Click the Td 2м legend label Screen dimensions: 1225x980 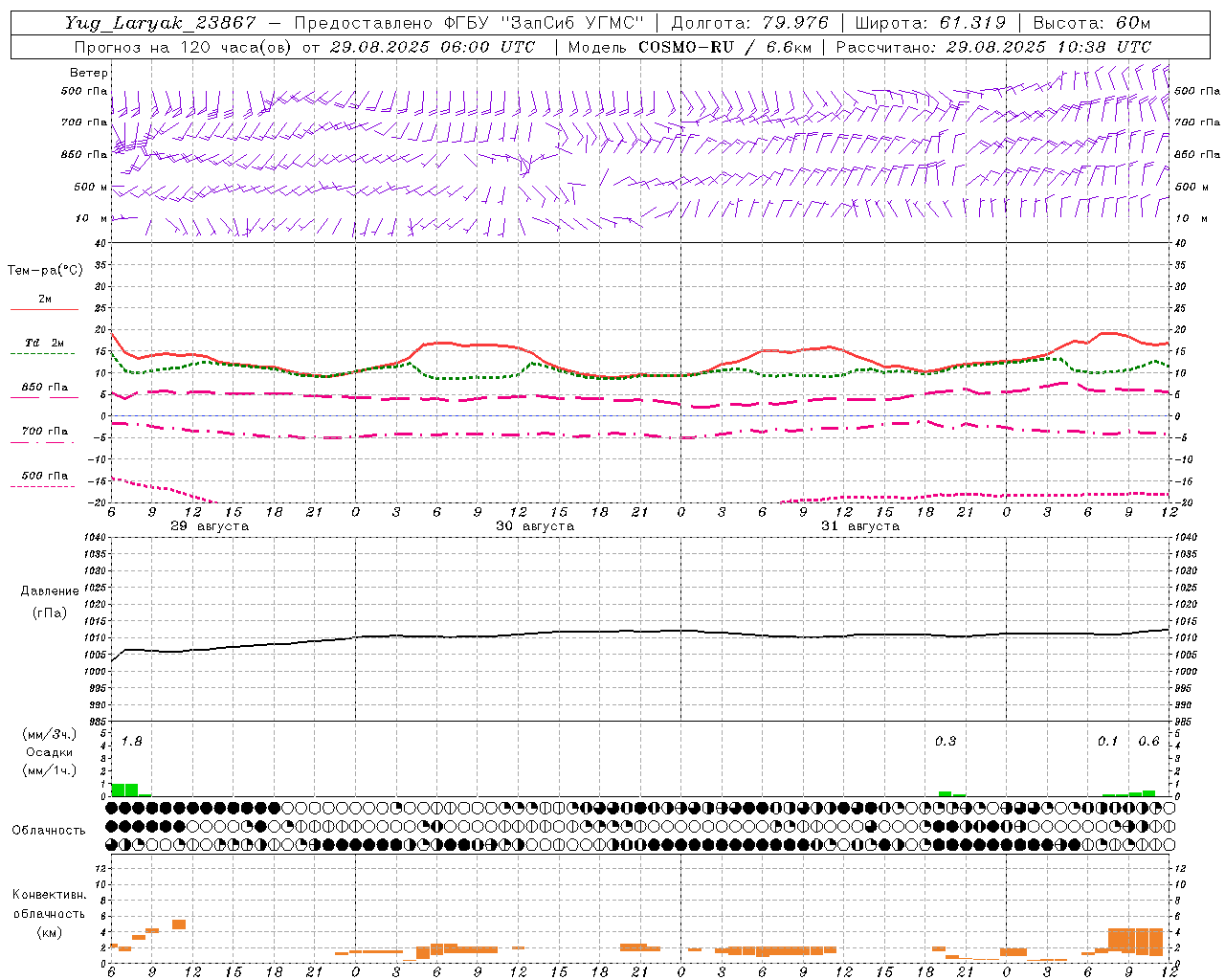[x=44, y=343]
